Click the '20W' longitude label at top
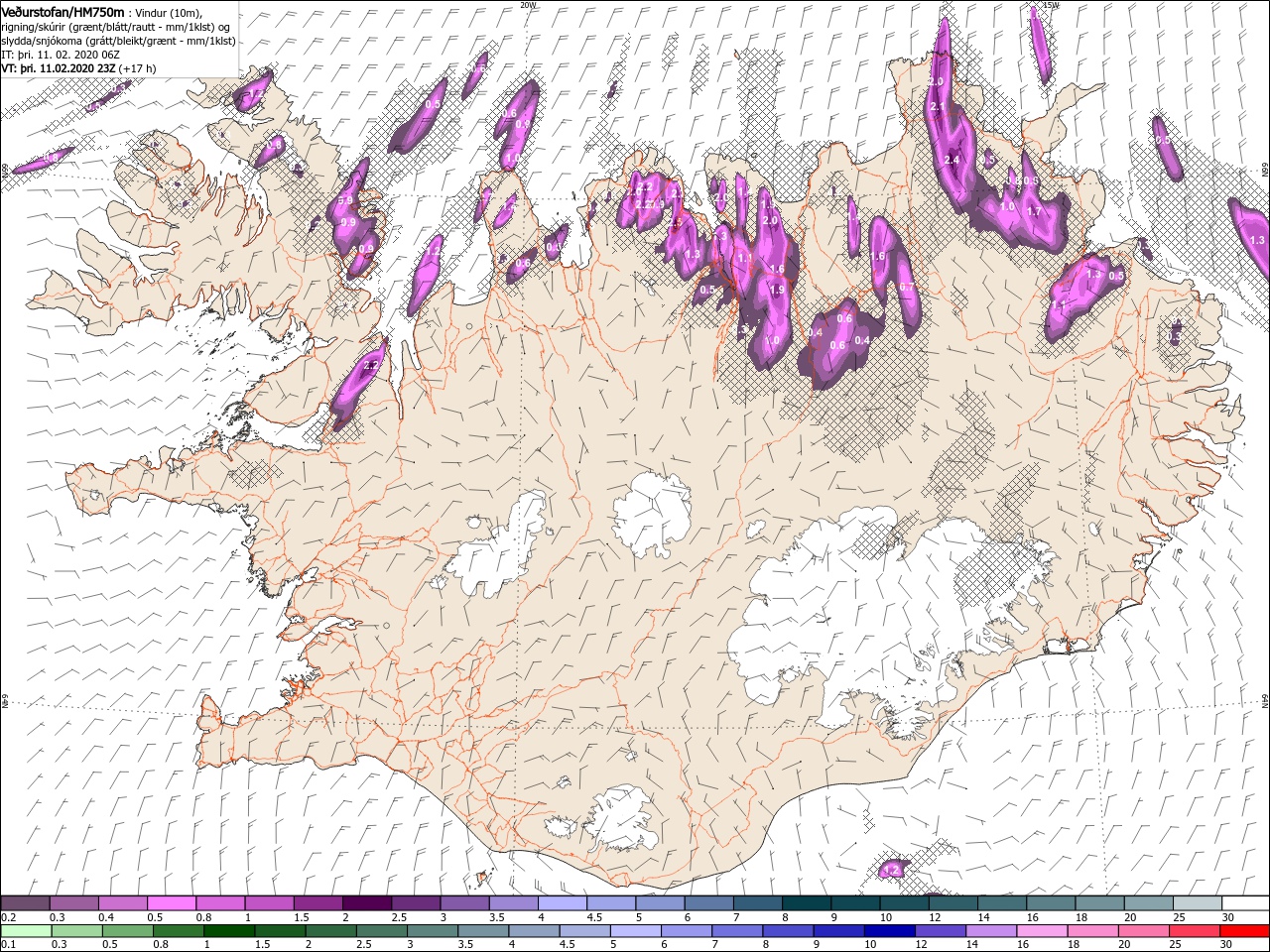This screenshot has width=1270, height=952. coord(528,4)
